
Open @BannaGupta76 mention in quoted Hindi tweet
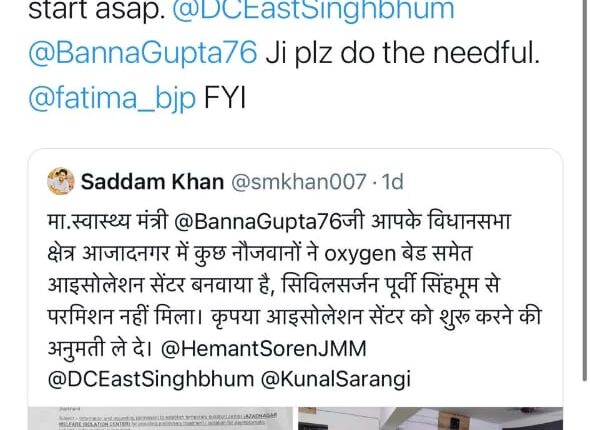[x=258, y=222]
